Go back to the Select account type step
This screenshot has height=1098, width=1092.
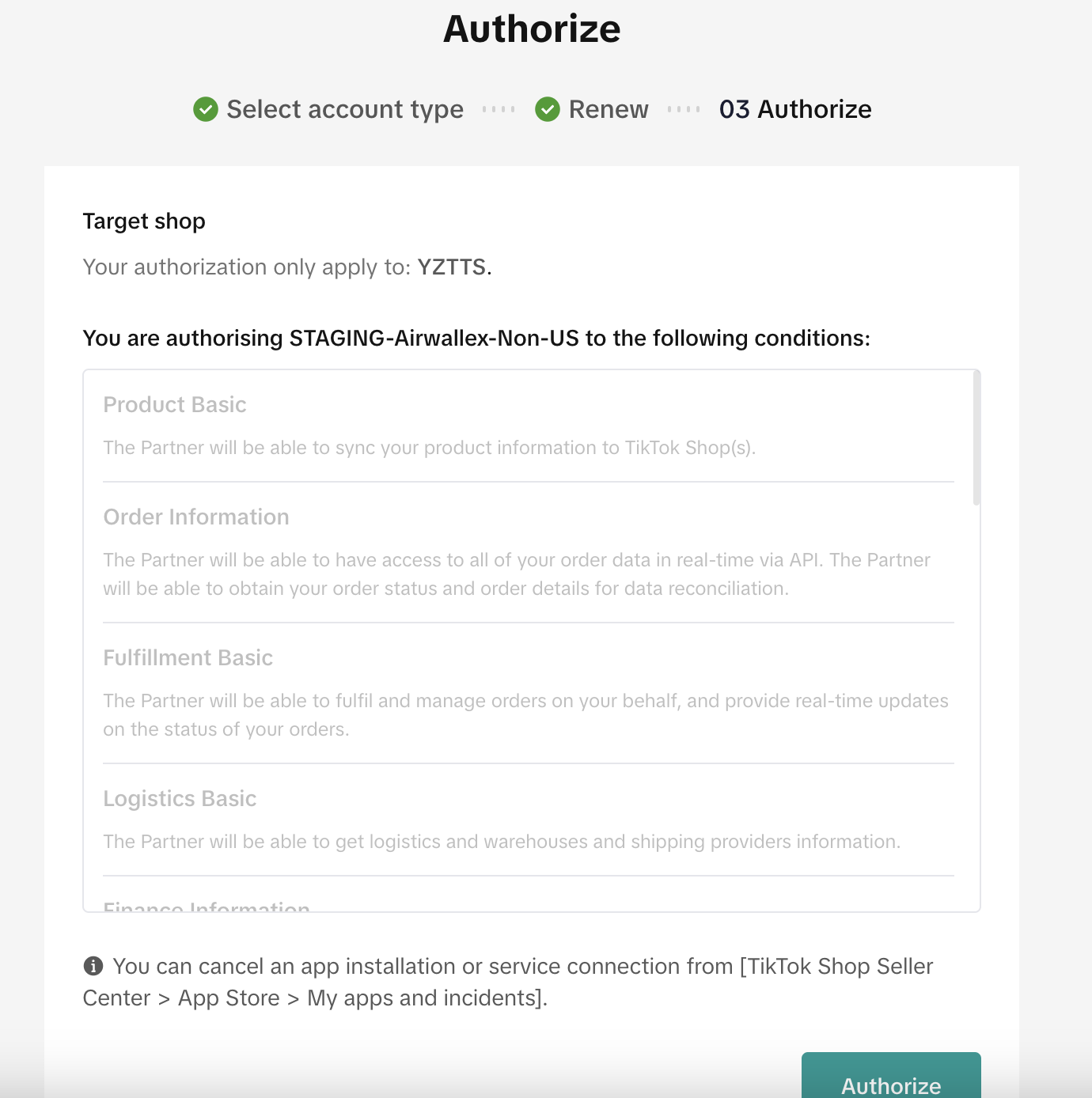point(344,109)
